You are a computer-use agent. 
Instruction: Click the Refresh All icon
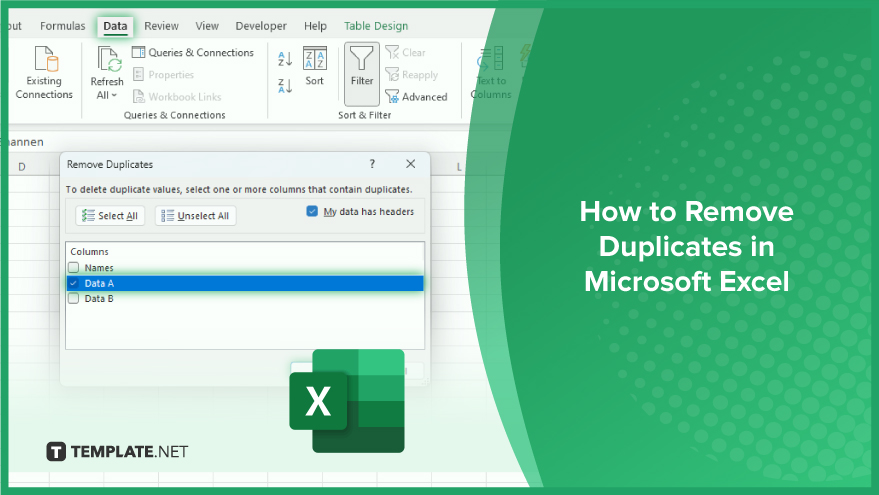pos(109,60)
